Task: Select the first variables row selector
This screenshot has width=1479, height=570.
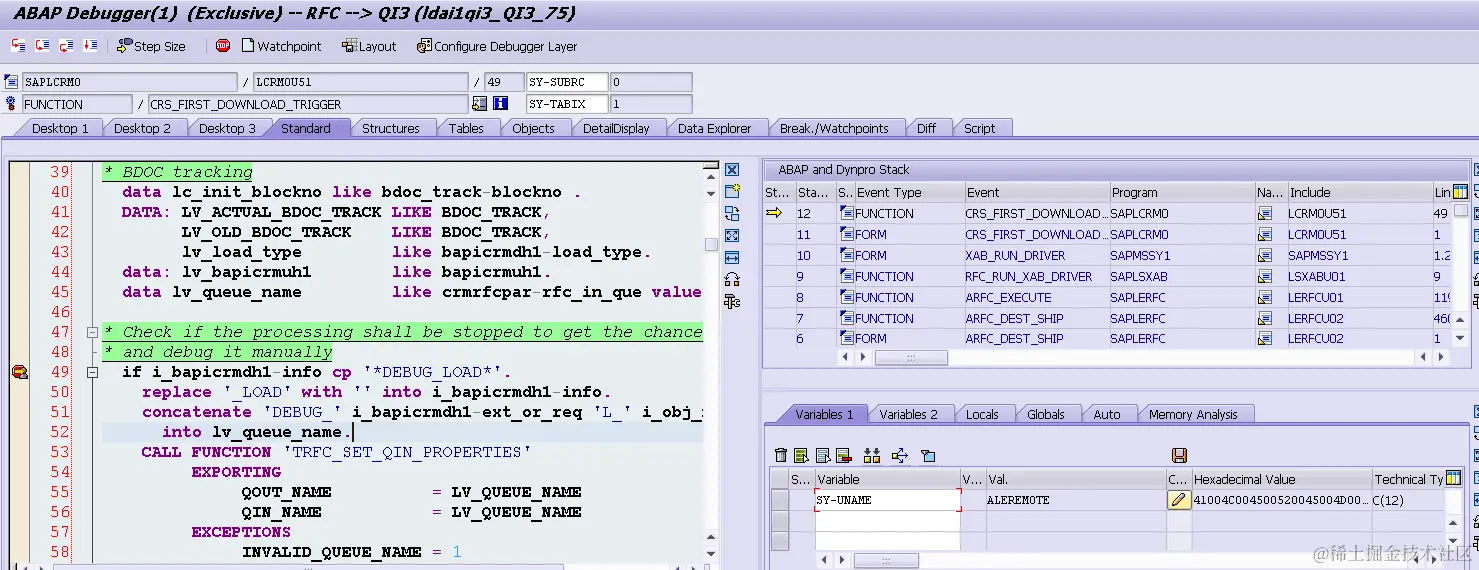Action: pos(779,500)
